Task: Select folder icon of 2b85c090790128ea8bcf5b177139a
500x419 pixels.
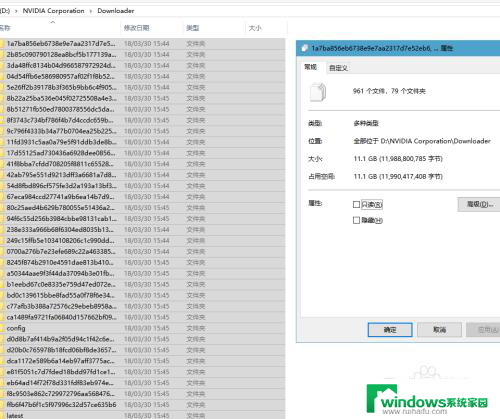Action: (2, 55)
